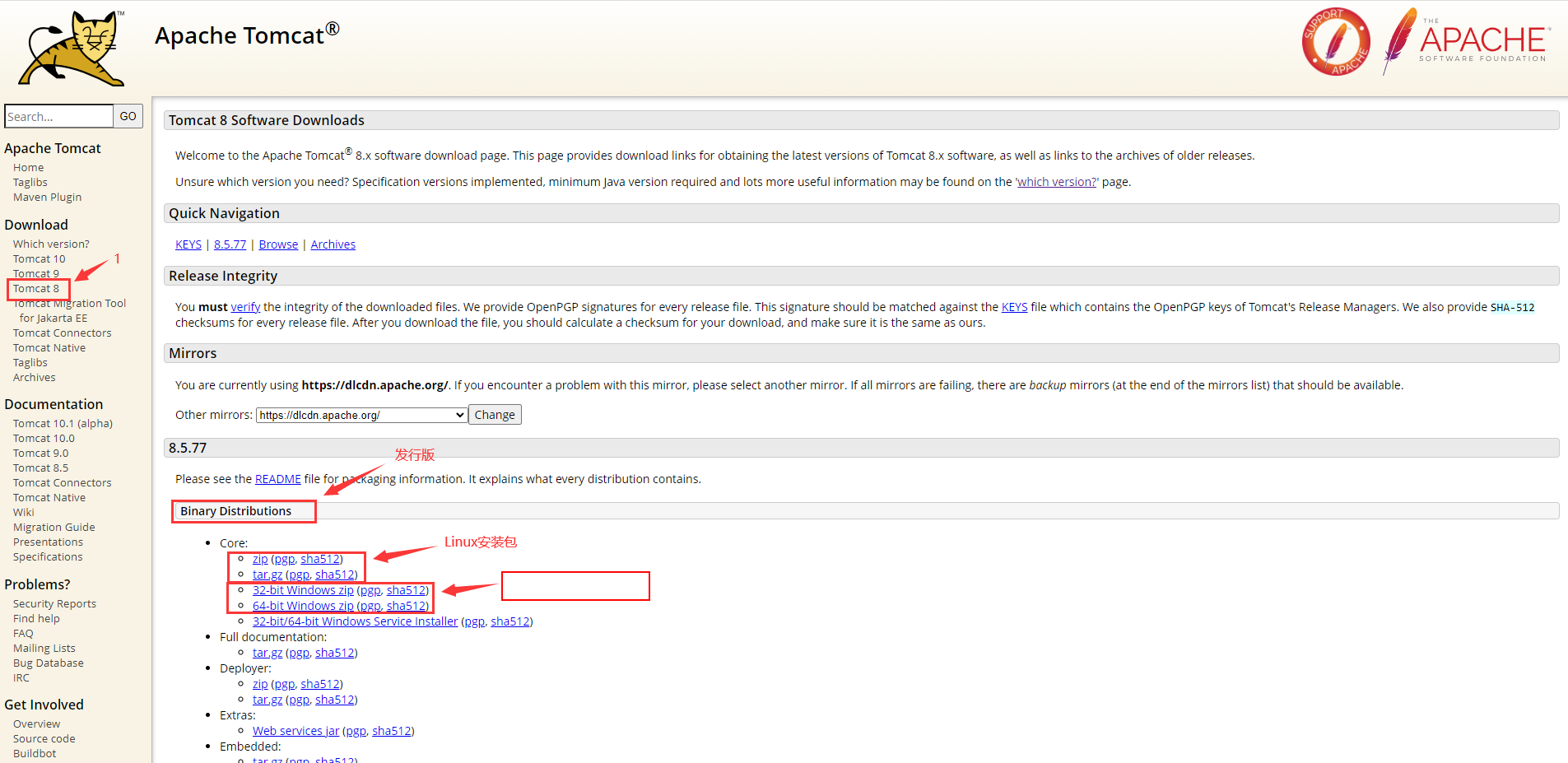Screen dimensions: 1568x763
Task: Click the Tomcat 8 Software Downloads heading
Action: (x=267, y=120)
